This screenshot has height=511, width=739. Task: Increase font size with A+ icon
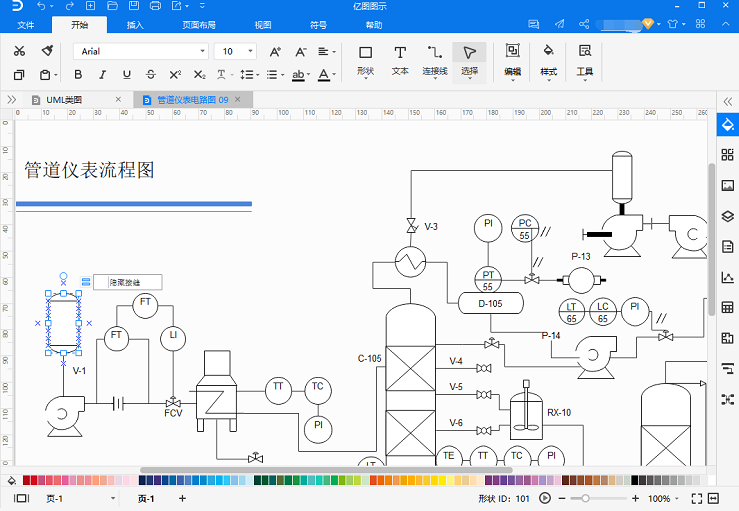pos(275,51)
